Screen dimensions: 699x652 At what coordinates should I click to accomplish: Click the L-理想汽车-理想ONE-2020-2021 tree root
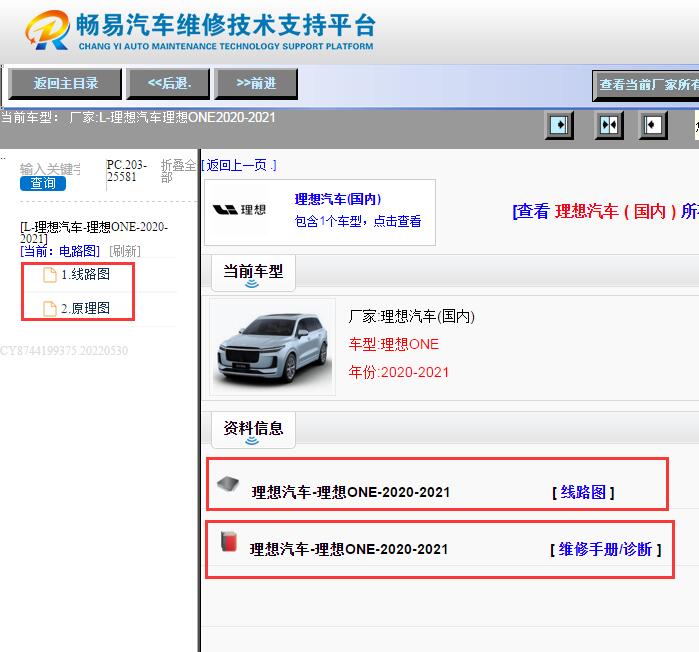94,232
